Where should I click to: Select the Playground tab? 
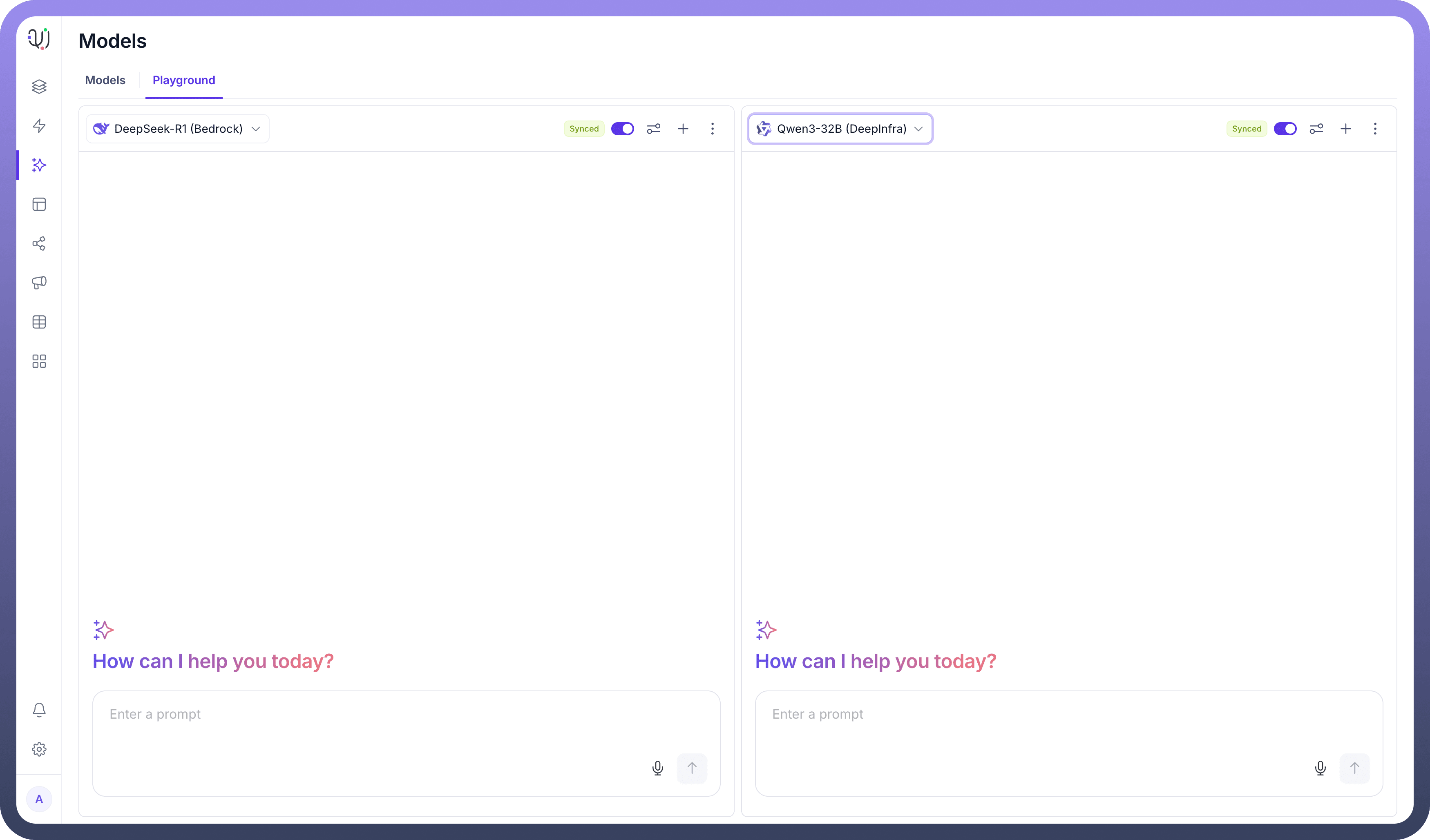(x=184, y=80)
